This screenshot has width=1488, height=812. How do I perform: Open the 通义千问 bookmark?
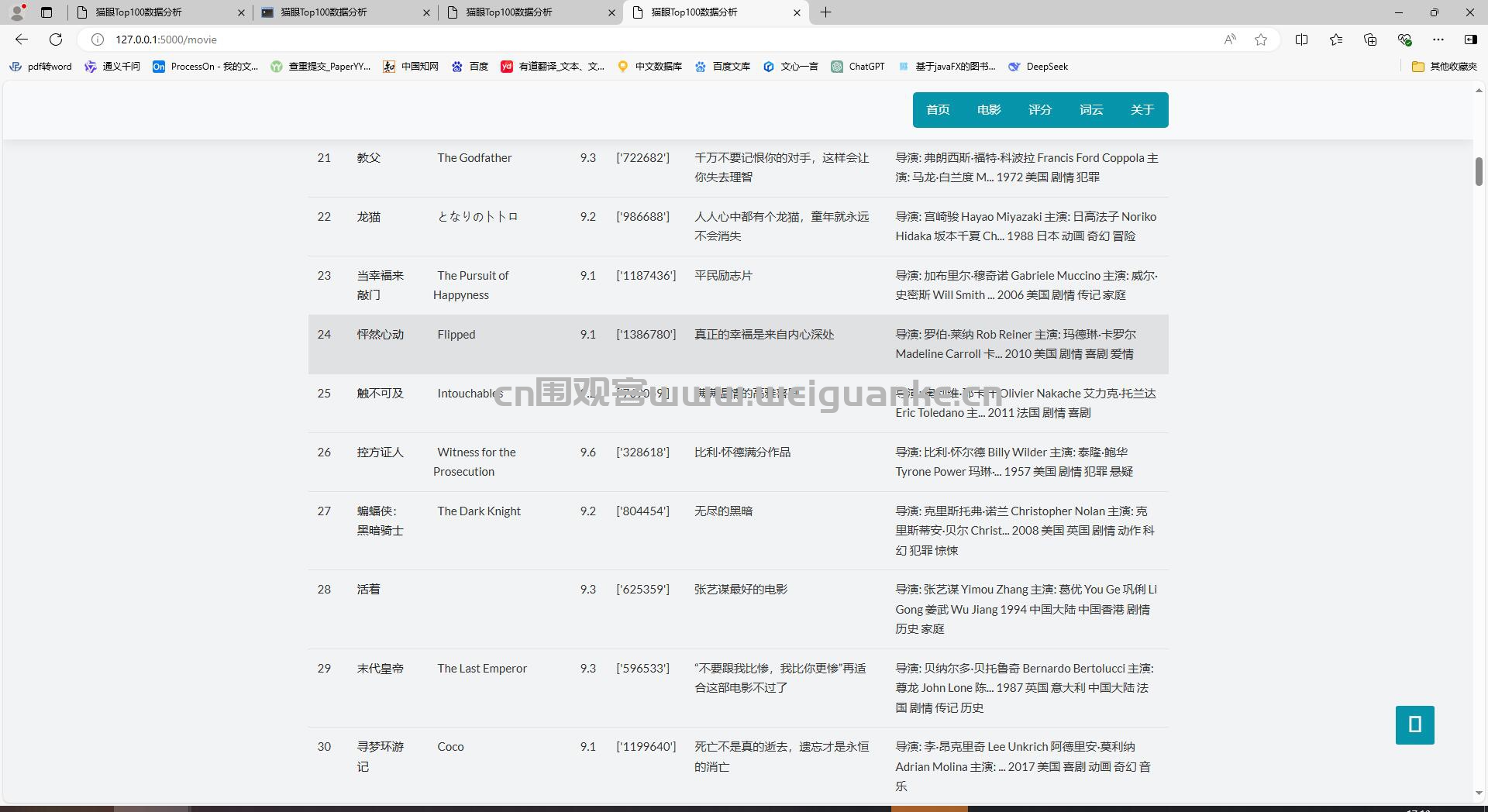112,67
